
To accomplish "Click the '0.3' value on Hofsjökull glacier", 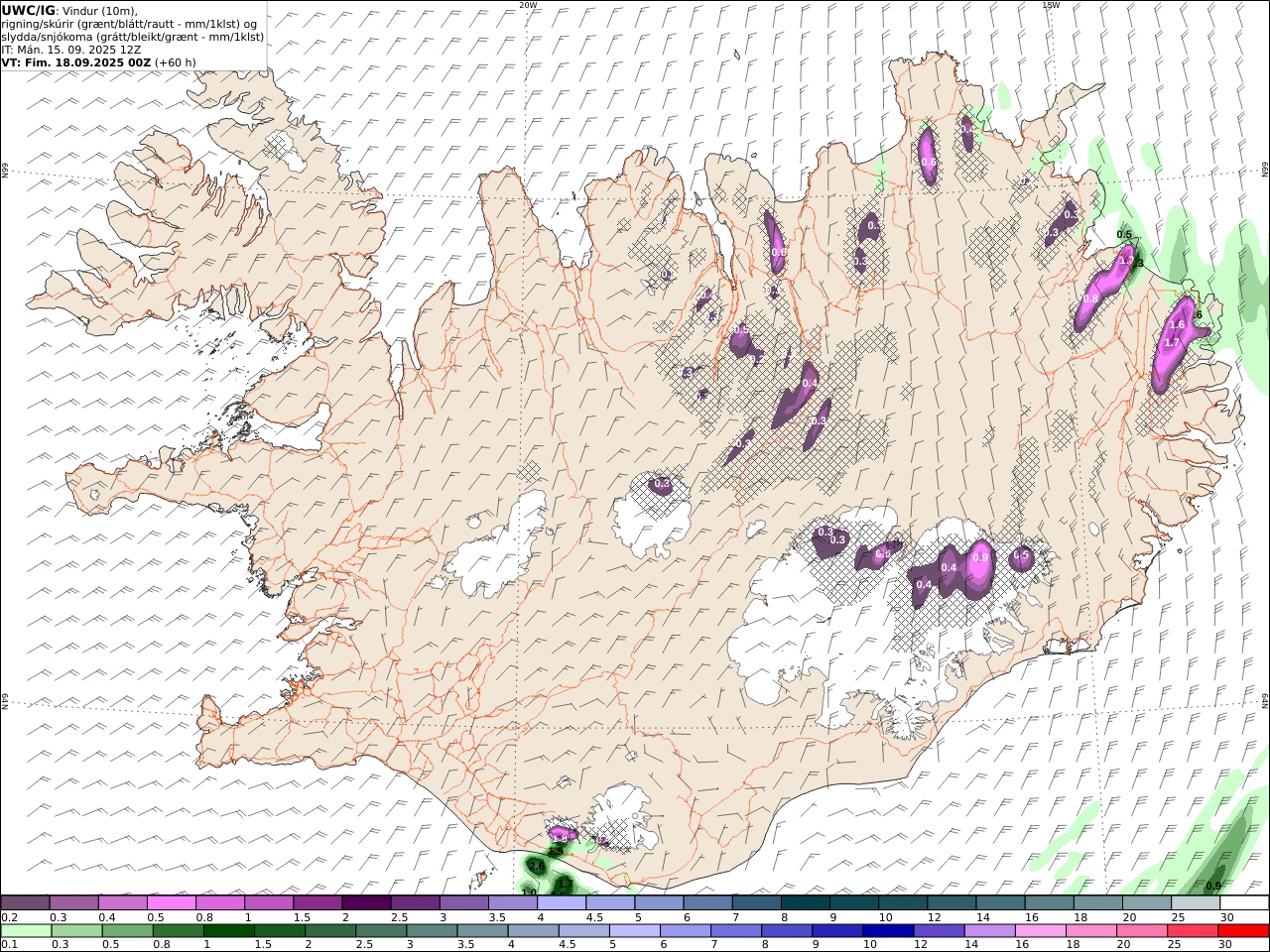I will click(x=662, y=484).
